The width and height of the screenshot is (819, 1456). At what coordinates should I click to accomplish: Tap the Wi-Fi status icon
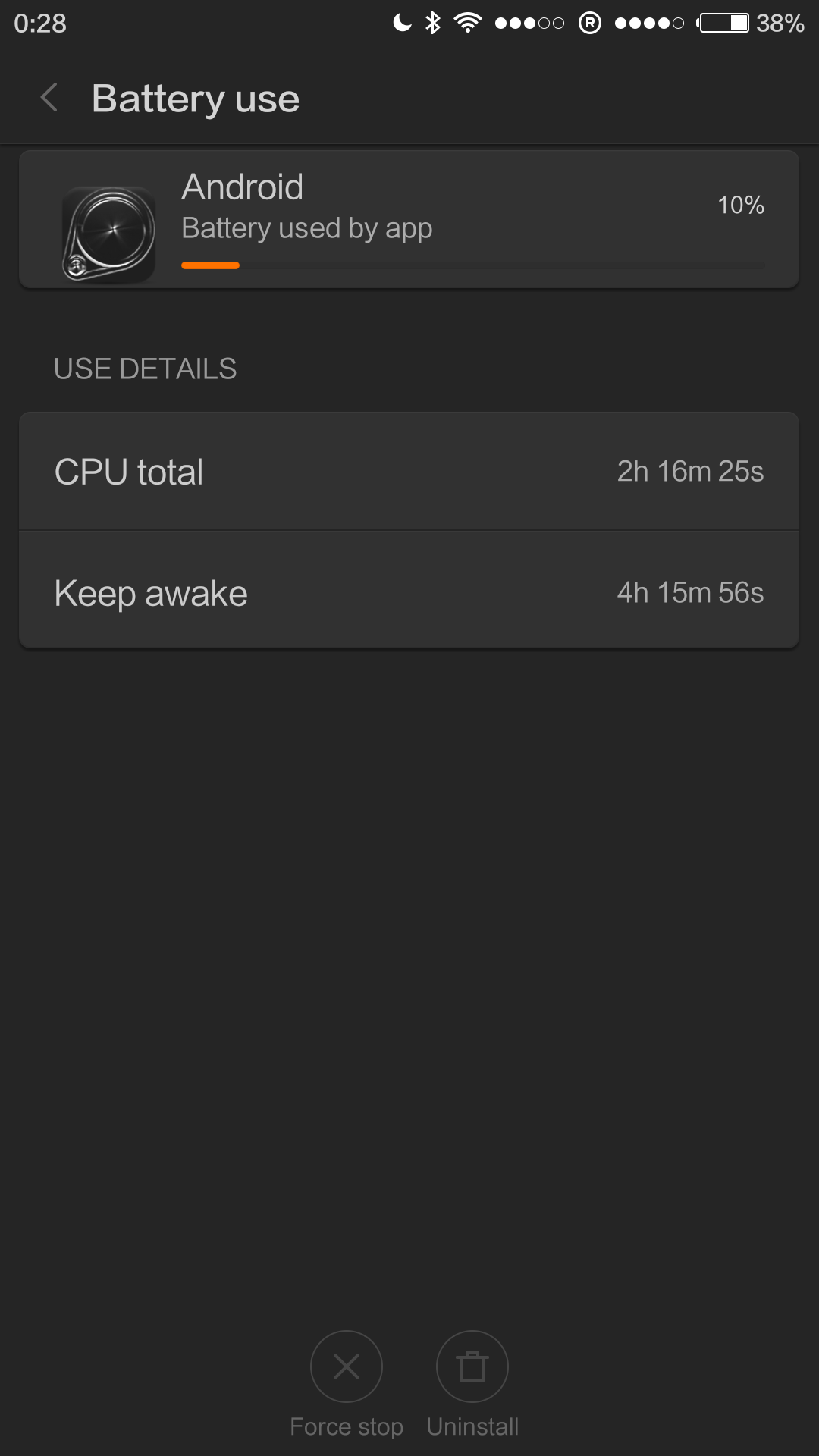(468, 23)
